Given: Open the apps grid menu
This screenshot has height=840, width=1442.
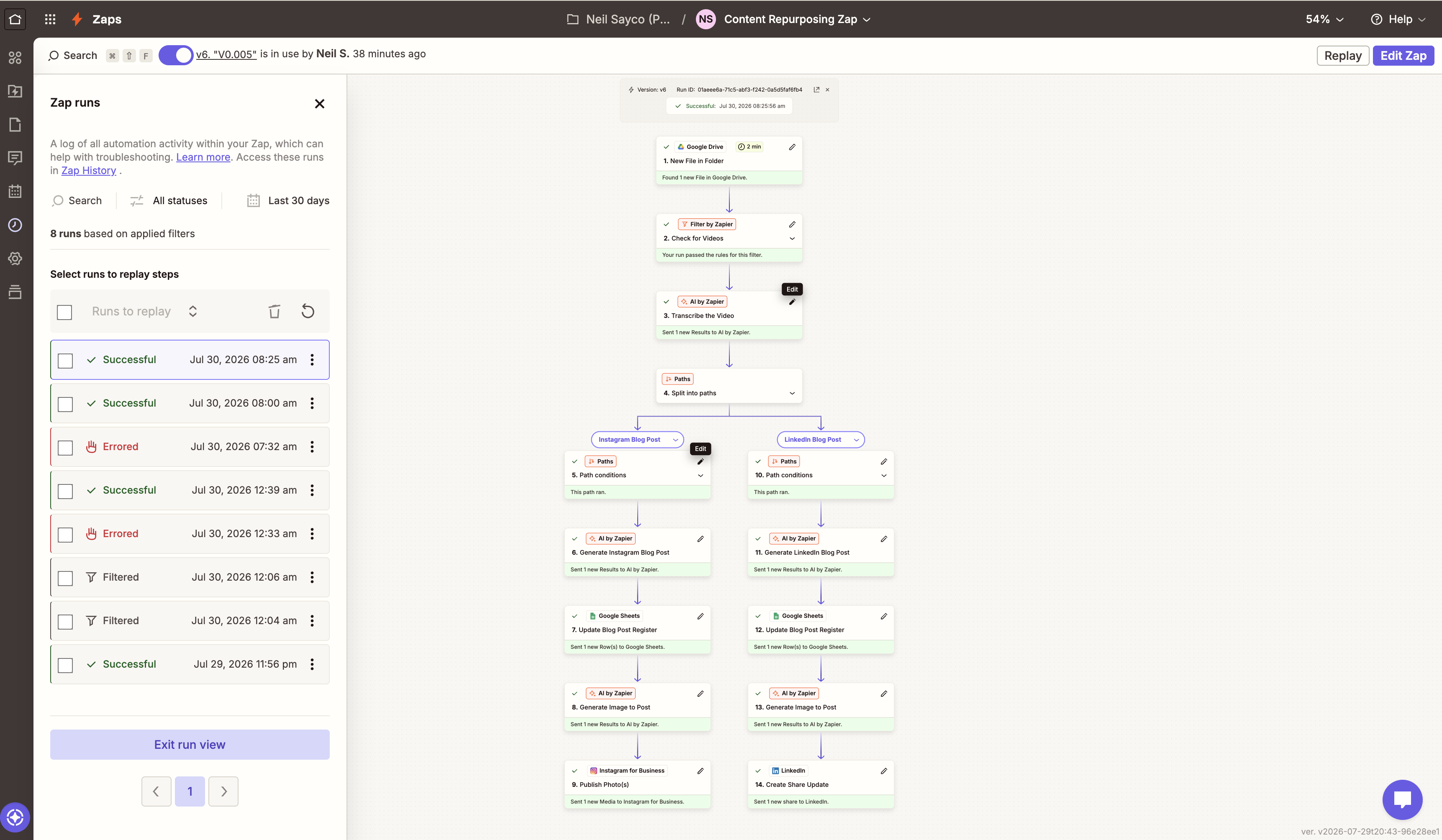Looking at the screenshot, I should click(50, 19).
